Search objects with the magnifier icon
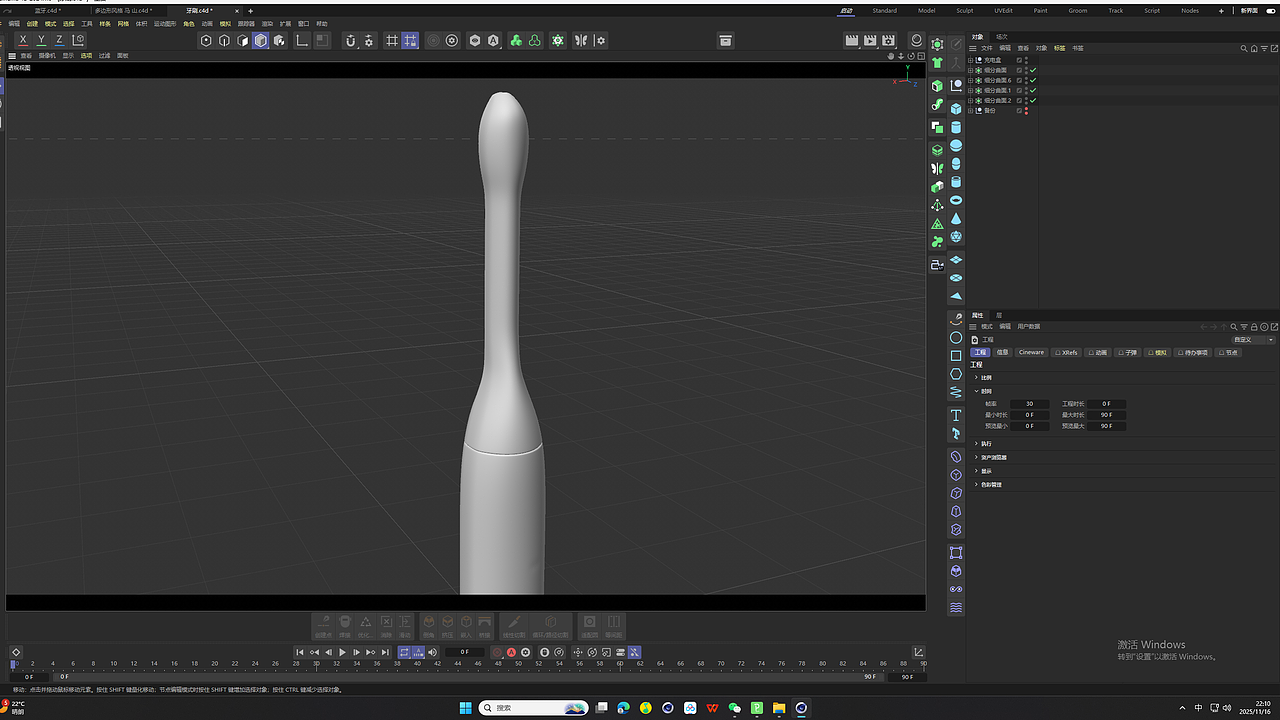The width and height of the screenshot is (1280, 720). pos(1244,48)
